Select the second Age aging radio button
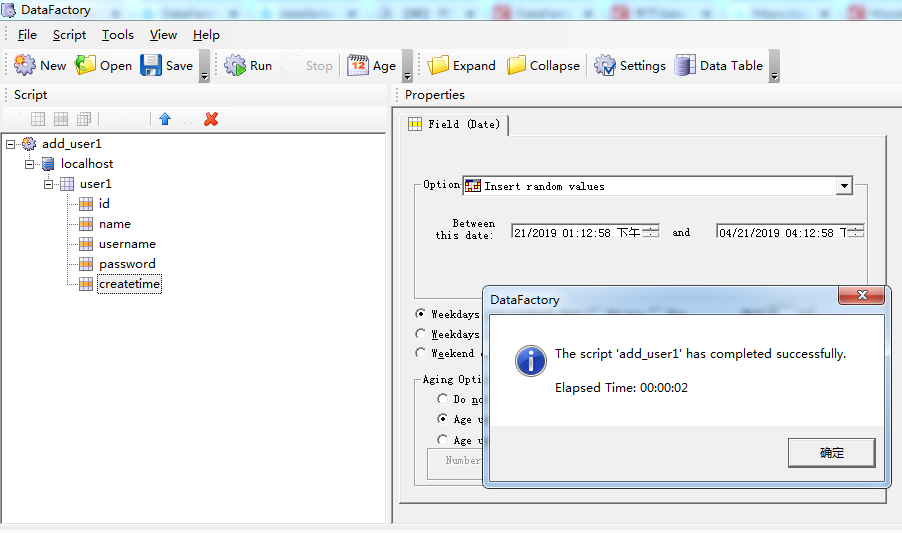 [x=442, y=439]
